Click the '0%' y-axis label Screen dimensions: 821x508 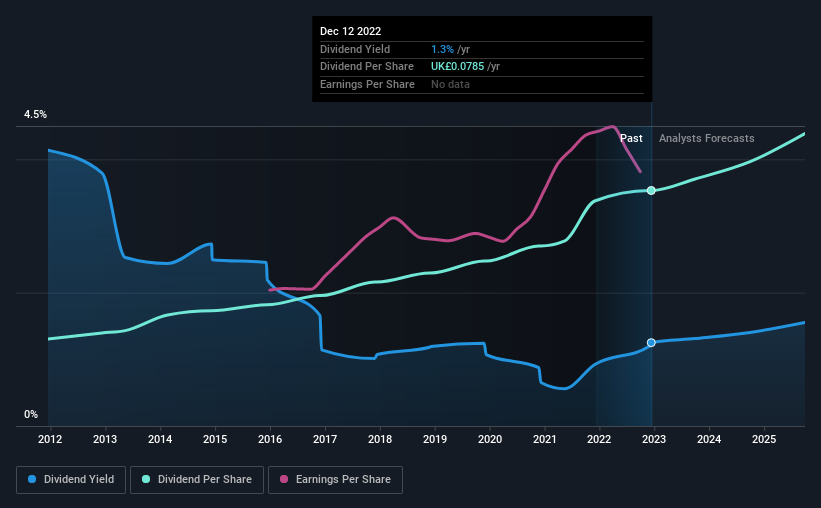[x=31, y=414]
